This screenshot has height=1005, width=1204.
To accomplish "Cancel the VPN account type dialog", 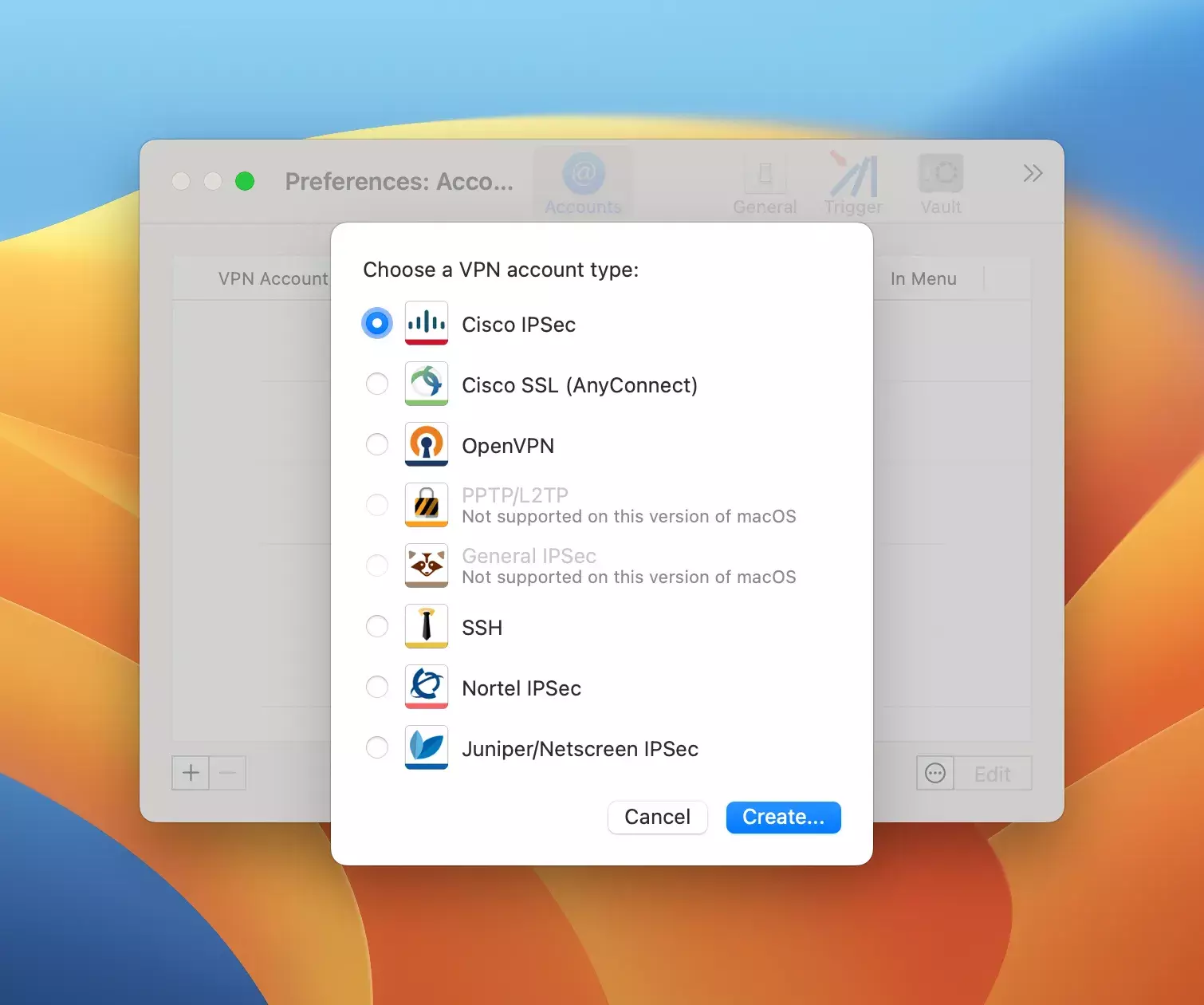I will (x=658, y=818).
